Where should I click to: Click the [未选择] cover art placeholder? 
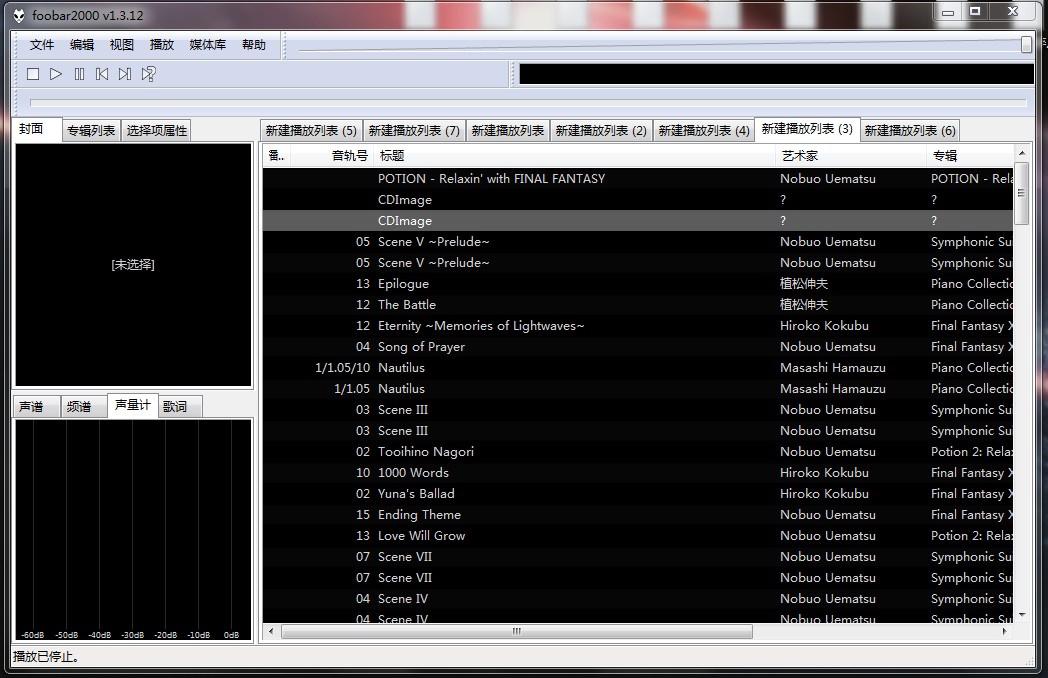click(133, 265)
